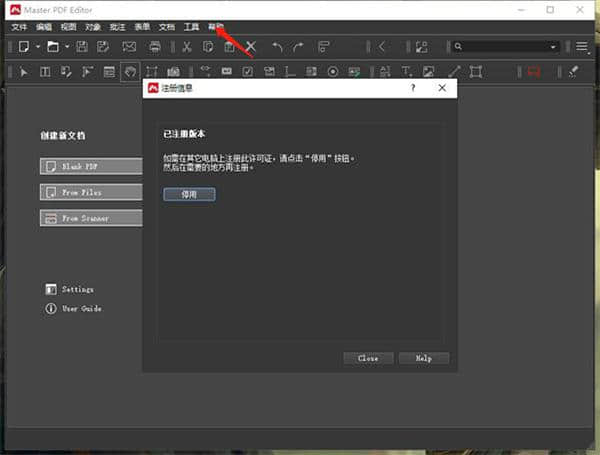Expand the Open folder dropdown arrow
Image resolution: width=600 pixels, height=455 pixels.
point(66,47)
